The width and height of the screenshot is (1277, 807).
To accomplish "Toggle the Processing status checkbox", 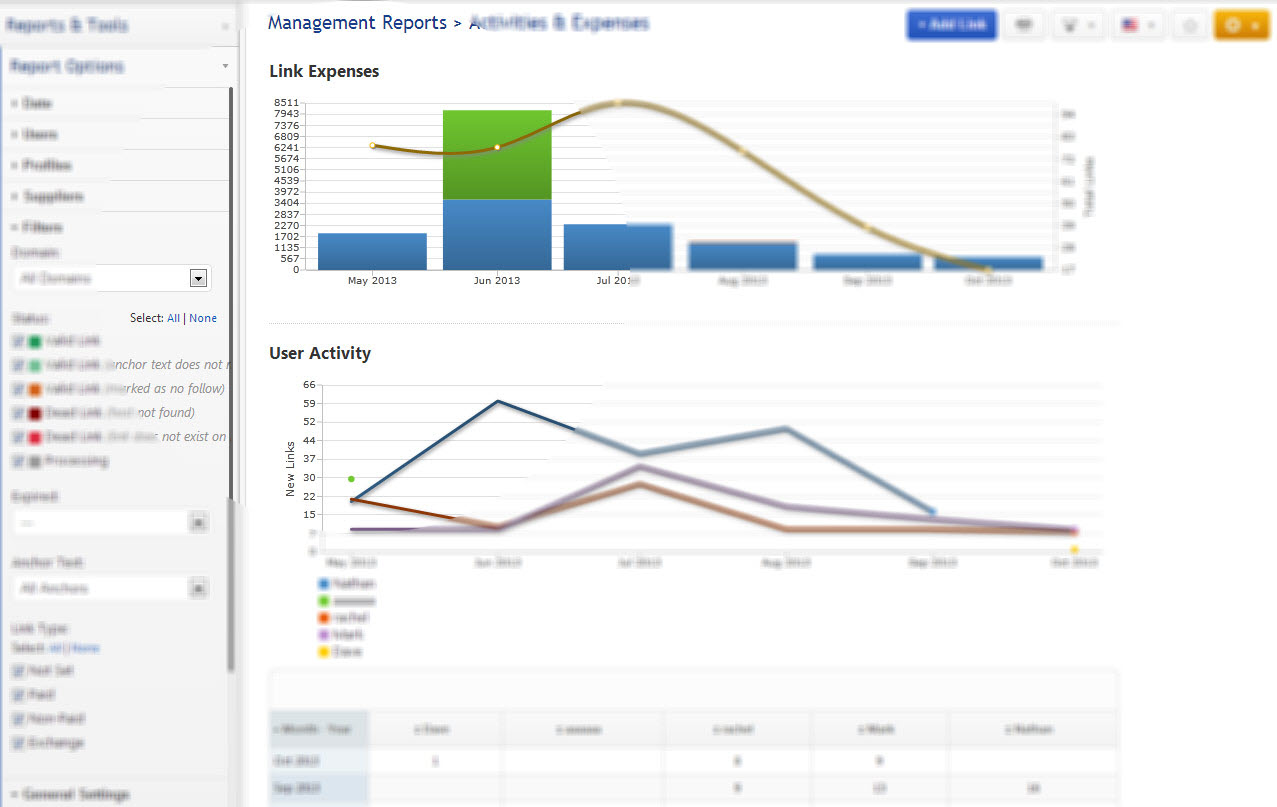I will [18, 461].
